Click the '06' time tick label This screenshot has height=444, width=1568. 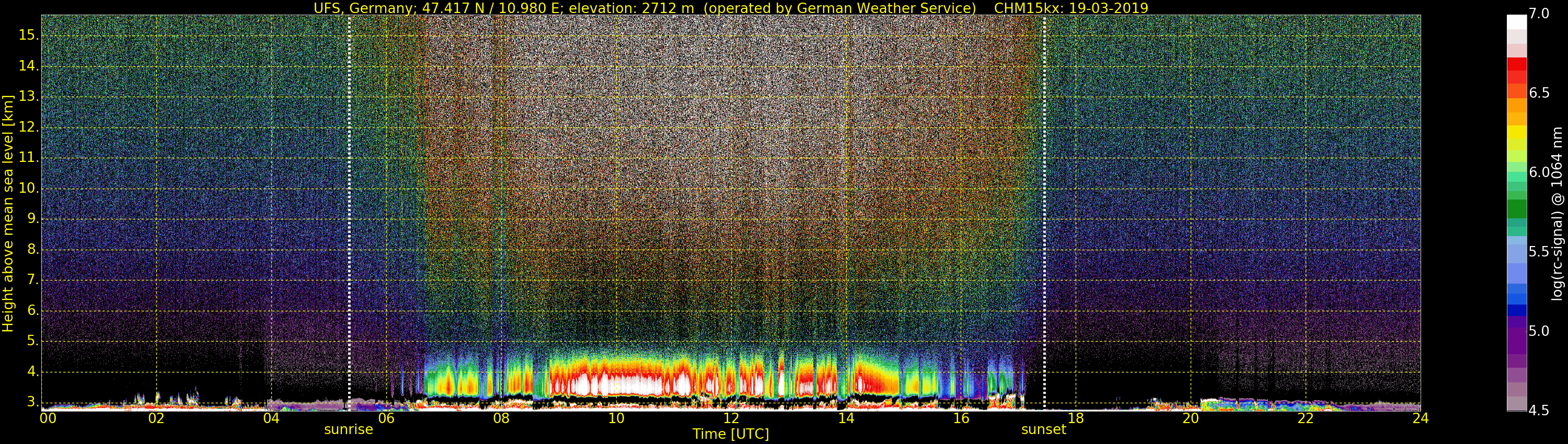[x=387, y=418]
